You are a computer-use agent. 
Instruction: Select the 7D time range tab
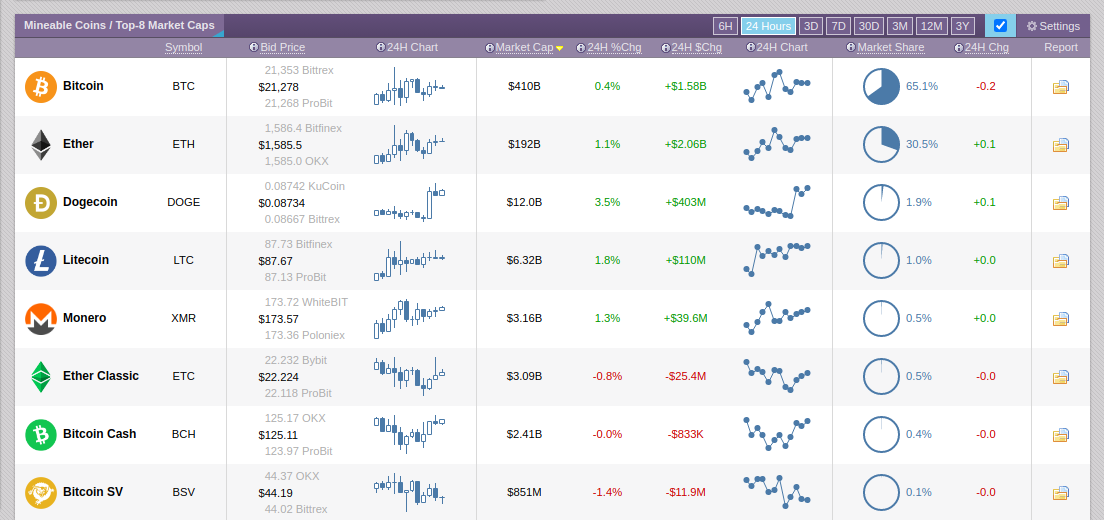(838, 26)
